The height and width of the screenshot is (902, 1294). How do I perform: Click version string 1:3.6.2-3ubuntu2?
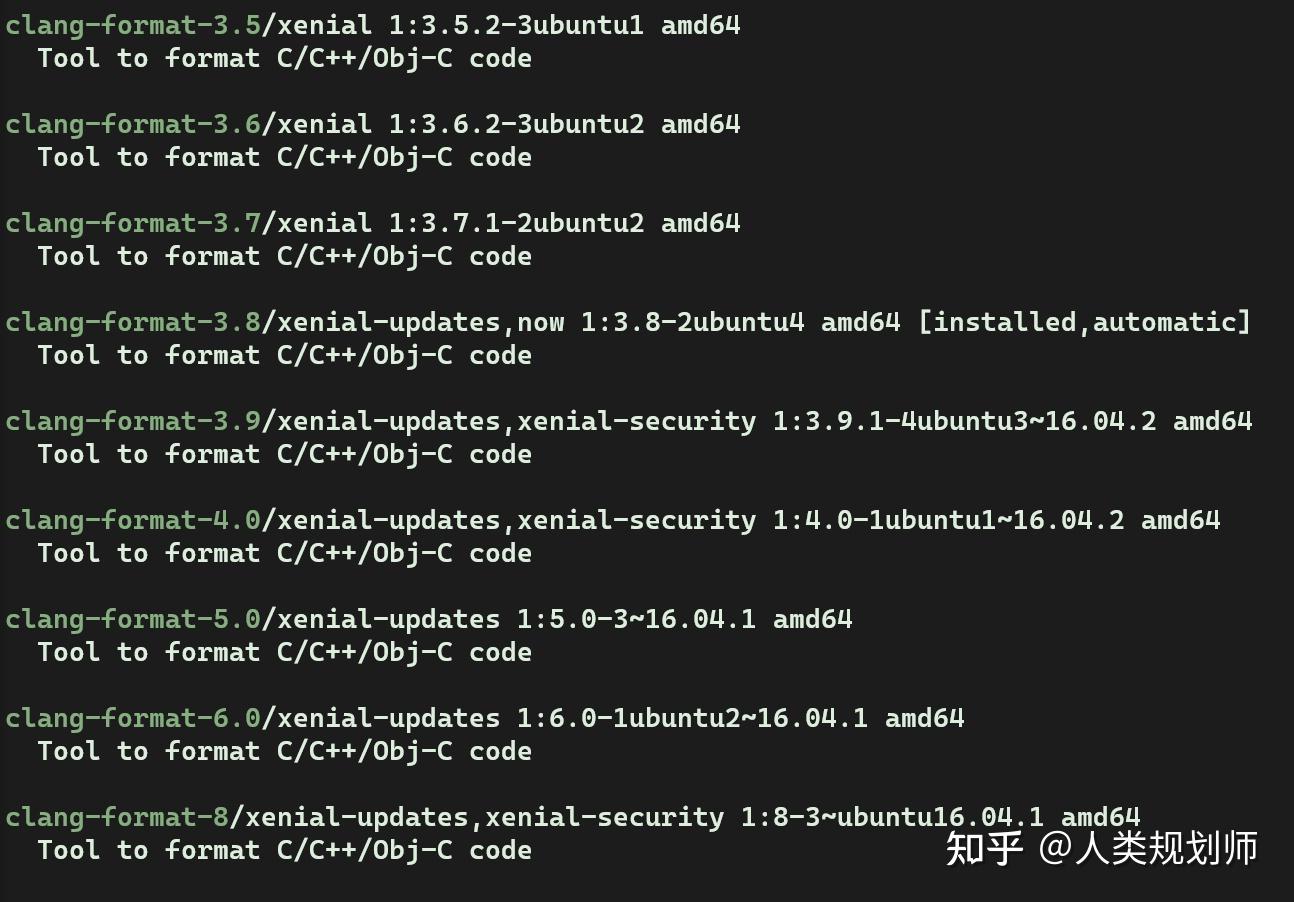(517, 124)
